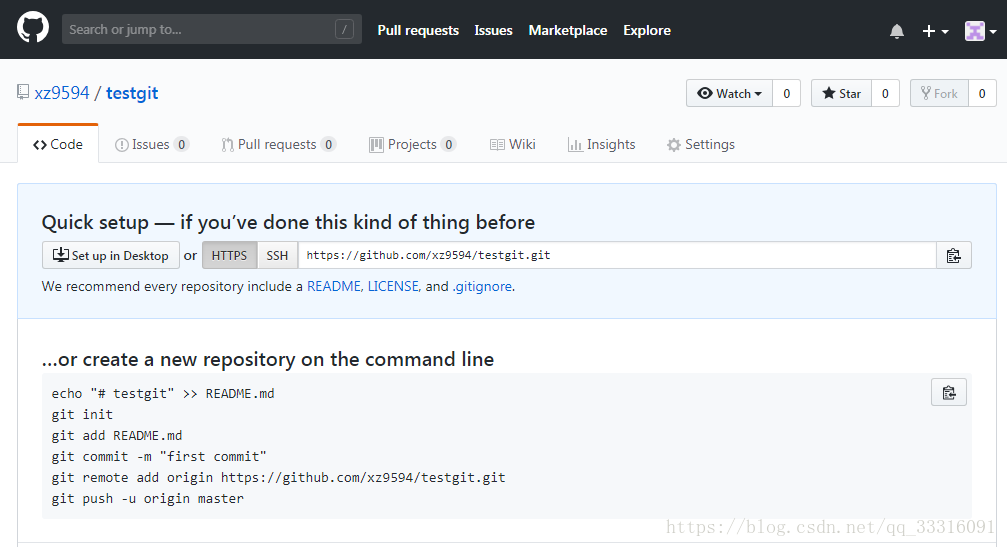
Task: Switch to the Issues tab
Action: point(150,144)
